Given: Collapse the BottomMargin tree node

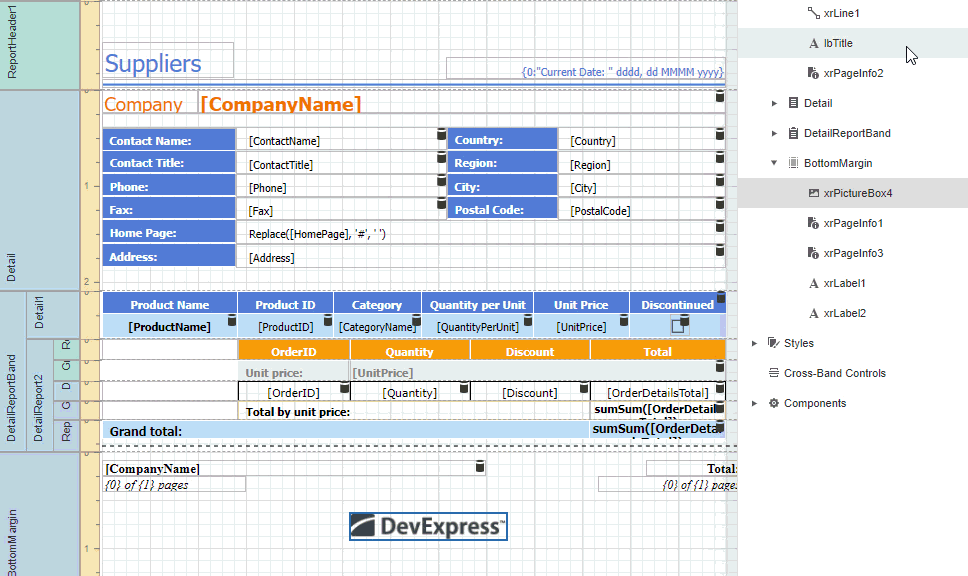Looking at the screenshot, I should pos(773,163).
